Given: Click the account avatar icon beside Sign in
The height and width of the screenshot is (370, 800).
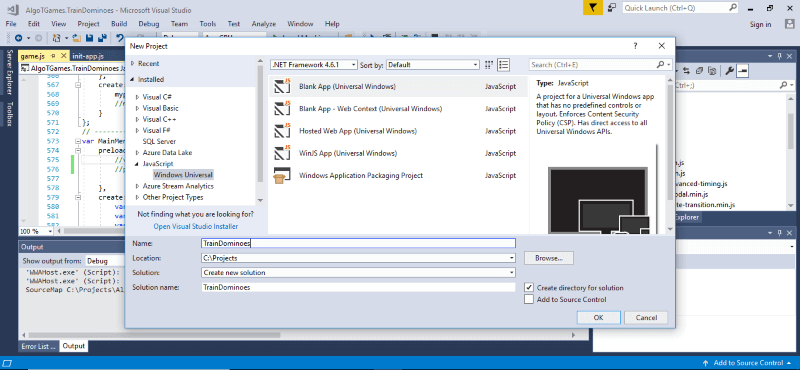Looking at the screenshot, I should pyautogui.click(x=789, y=24).
